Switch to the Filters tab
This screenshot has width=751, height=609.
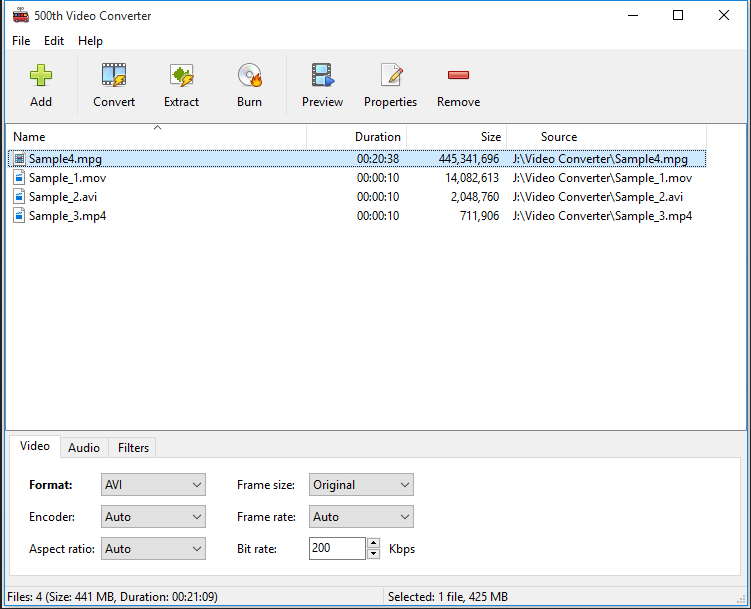click(x=133, y=448)
